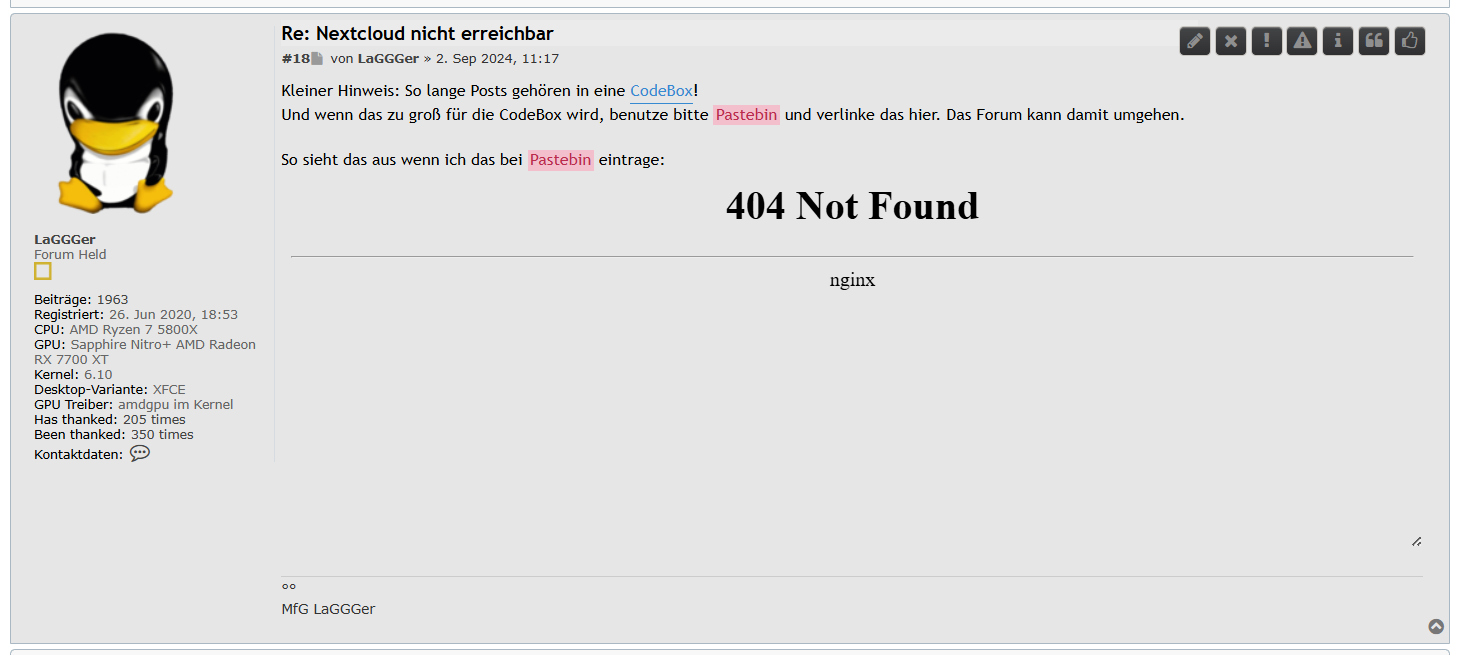Quote this post using the quotation icon
1462x655 pixels.
(1374, 41)
